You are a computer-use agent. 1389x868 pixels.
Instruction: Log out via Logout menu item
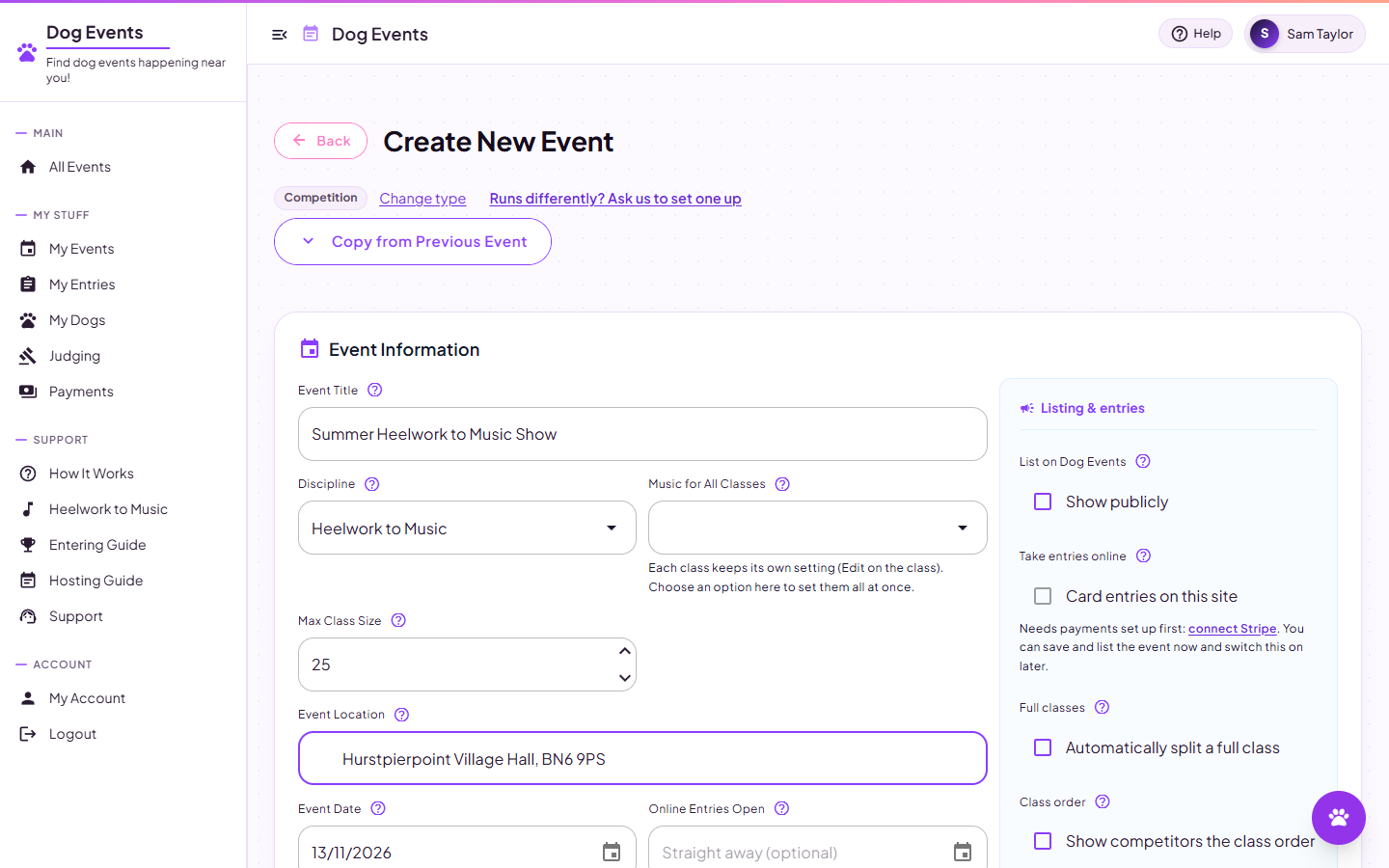[x=72, y=734]
